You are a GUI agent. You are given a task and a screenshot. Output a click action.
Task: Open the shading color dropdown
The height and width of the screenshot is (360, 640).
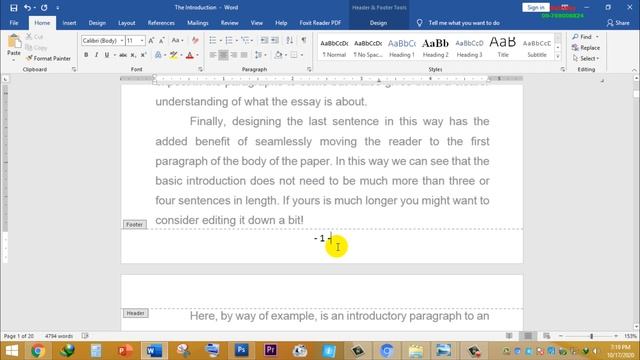click(x=286, y=55)
